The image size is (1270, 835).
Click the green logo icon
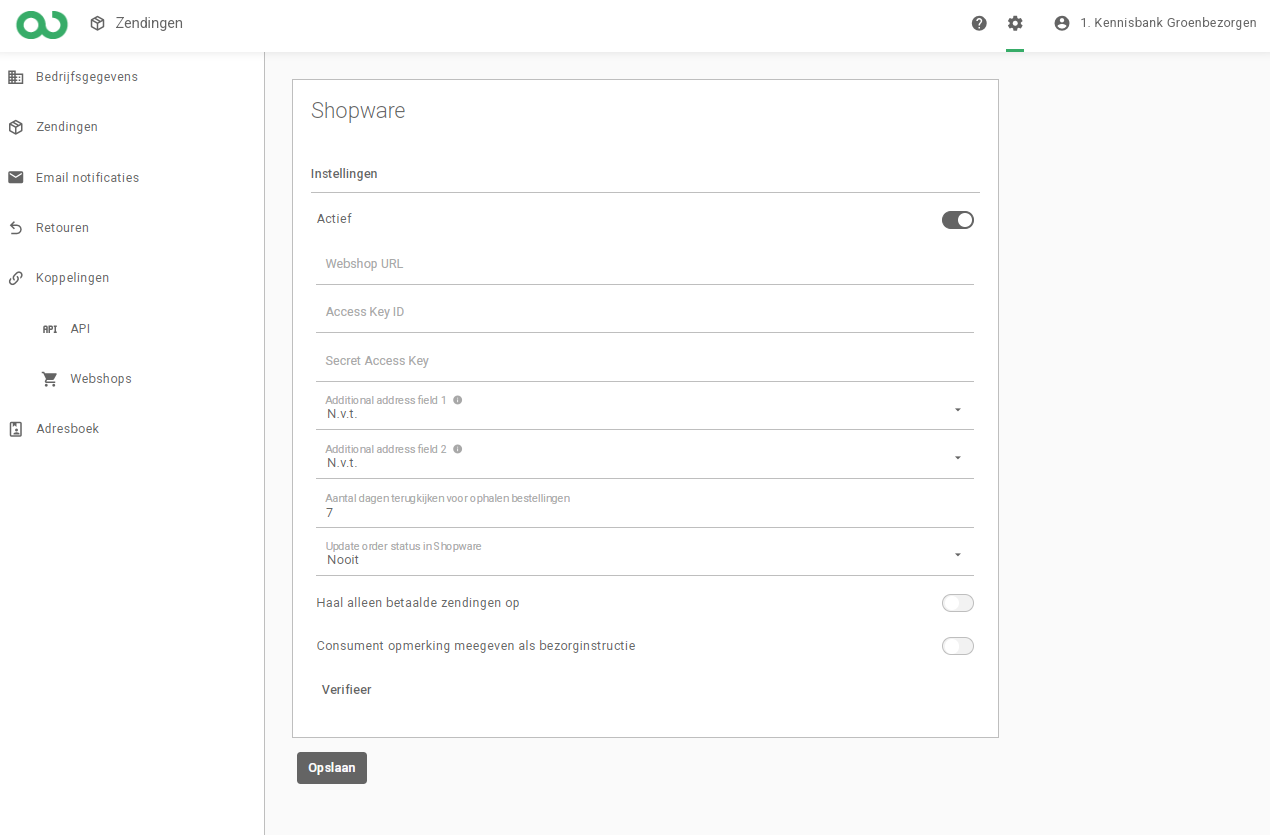[x=42, y=24]
